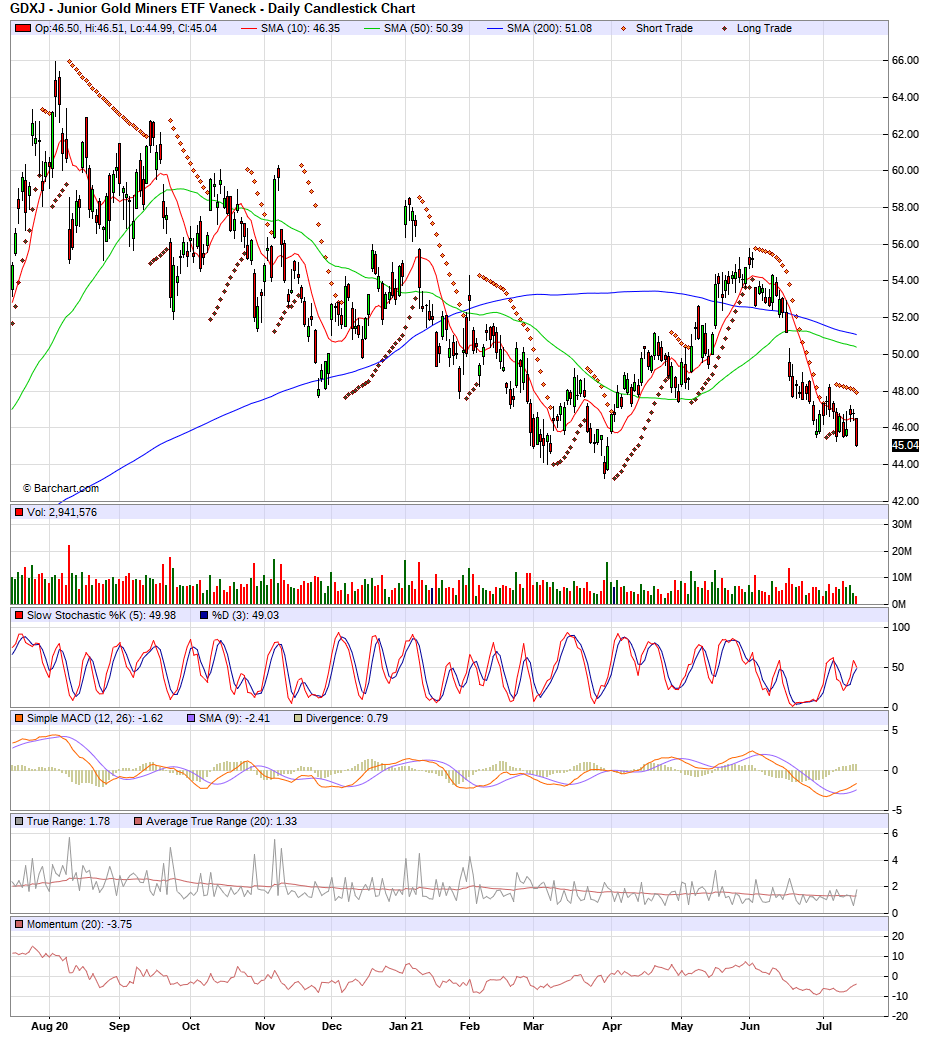
Task: Click the 56.00 price axis label
Action: (905, 245)
